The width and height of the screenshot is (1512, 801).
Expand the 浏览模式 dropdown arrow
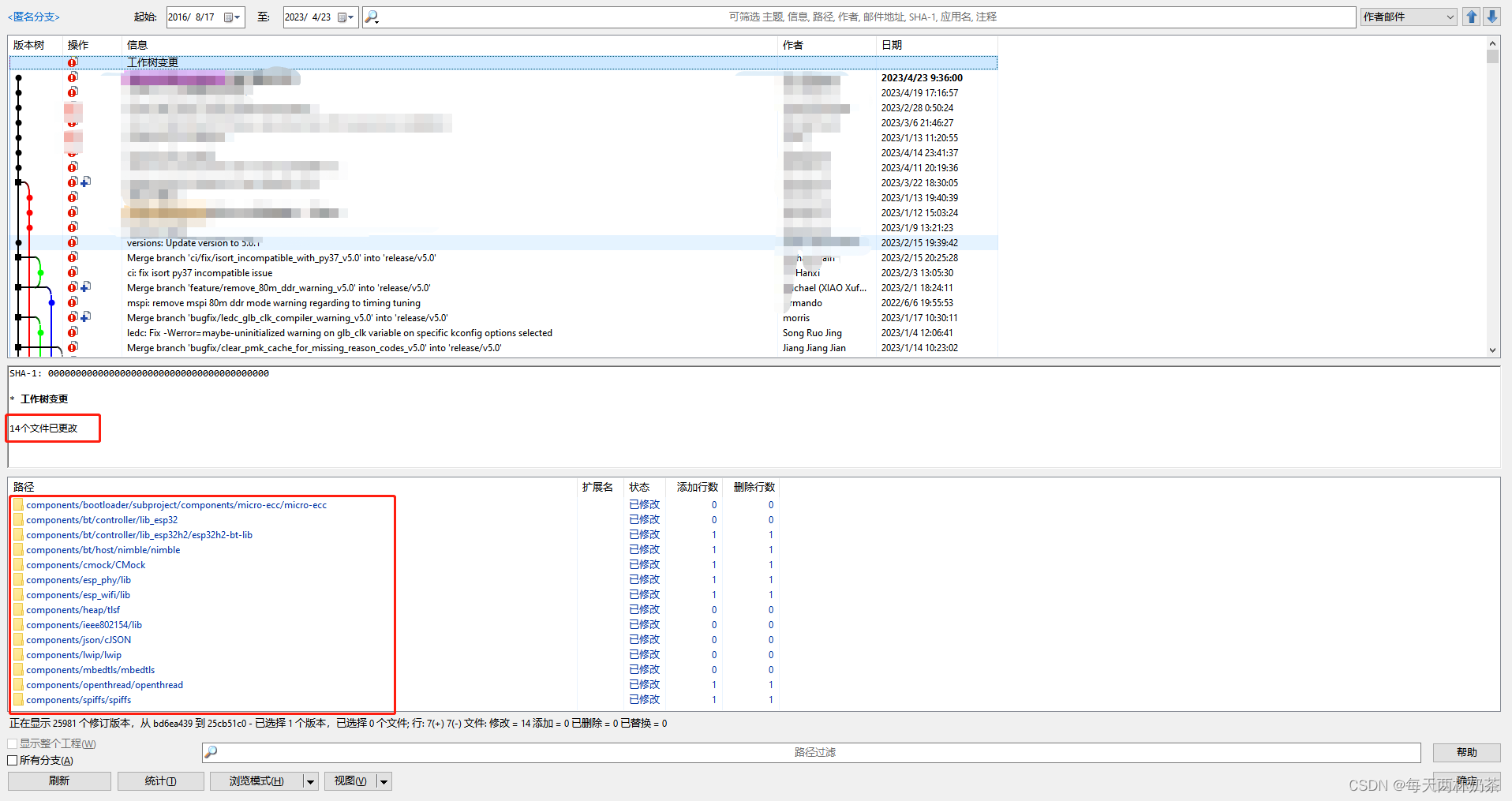tap(310, 781)
